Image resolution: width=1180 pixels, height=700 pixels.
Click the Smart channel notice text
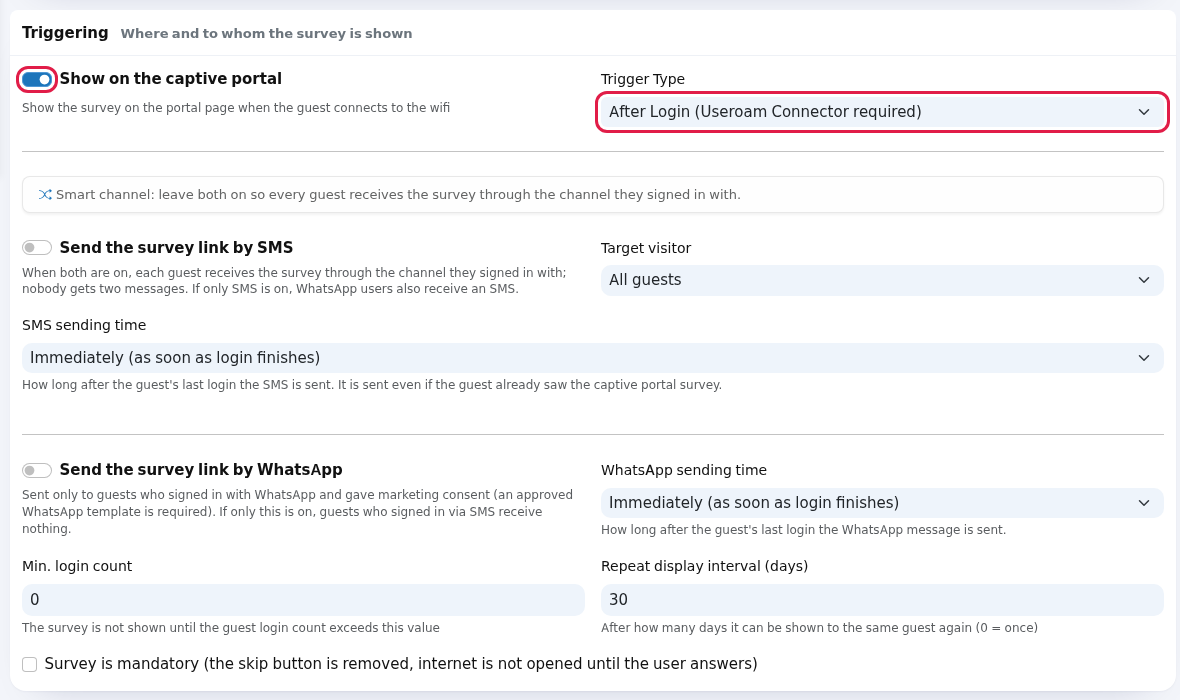398,195
